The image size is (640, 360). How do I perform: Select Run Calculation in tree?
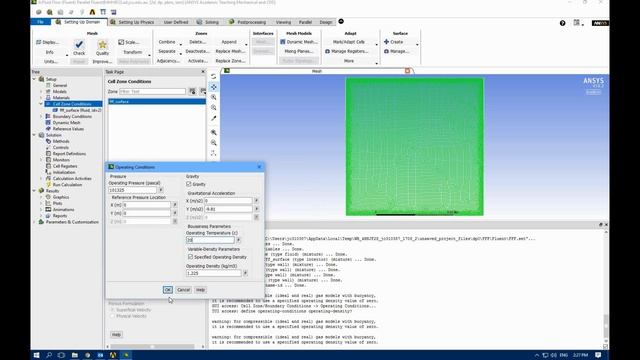[x=67, y=184]
